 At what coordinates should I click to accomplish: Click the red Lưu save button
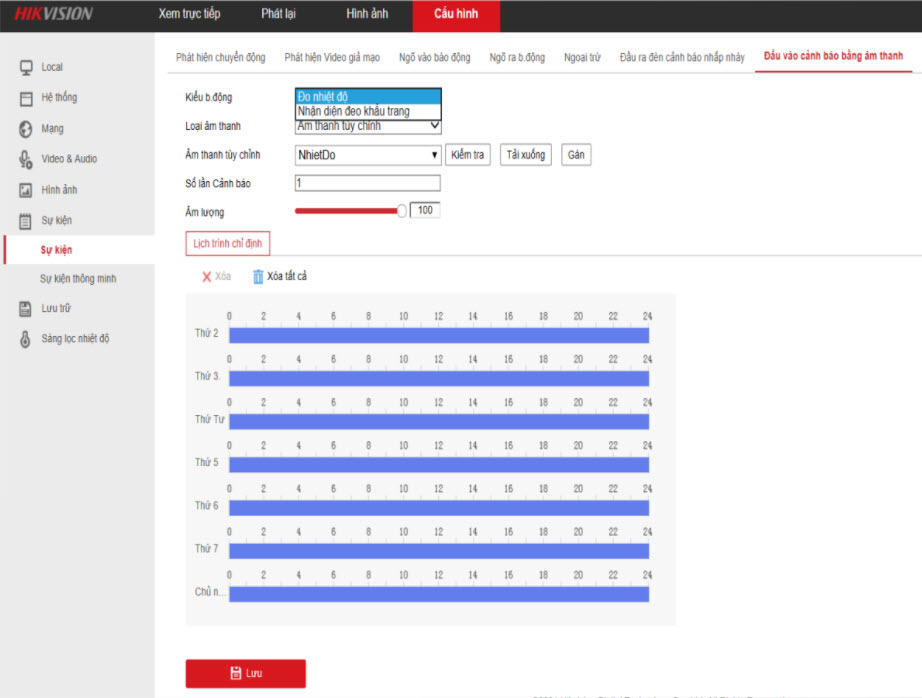[x=245, y=673]
